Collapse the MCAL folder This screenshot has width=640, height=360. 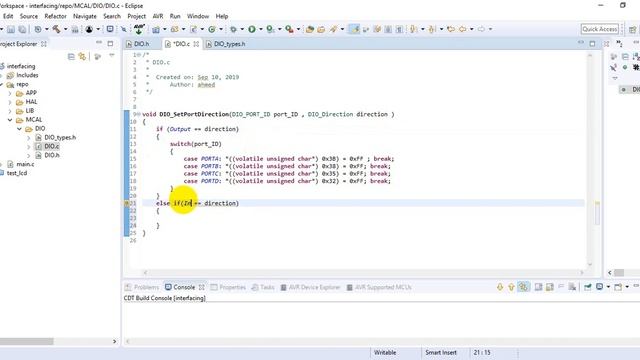[x=10, y=120]
